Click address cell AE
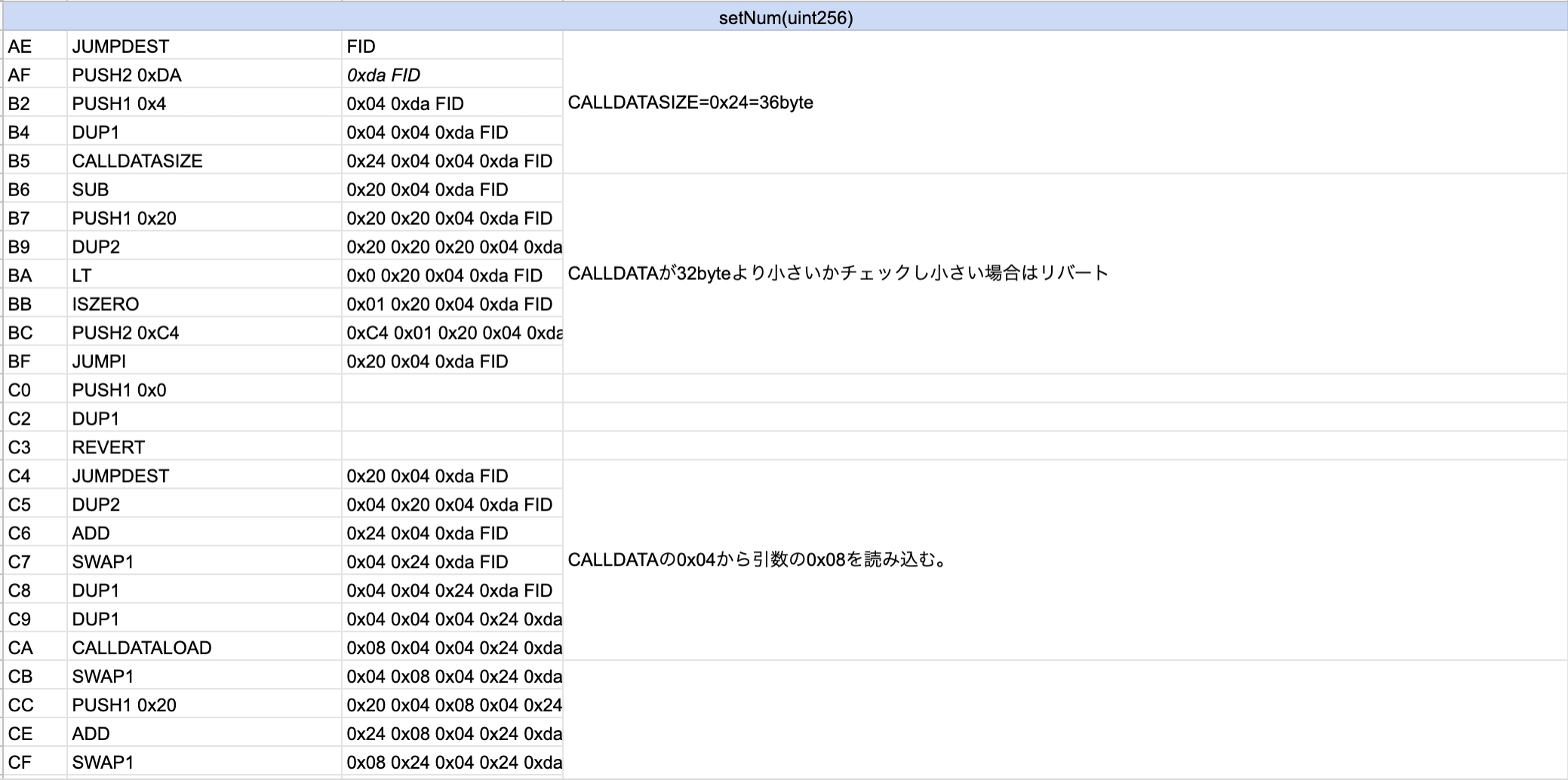Viewport: 1568px width, 780px height. coord(35,46)
